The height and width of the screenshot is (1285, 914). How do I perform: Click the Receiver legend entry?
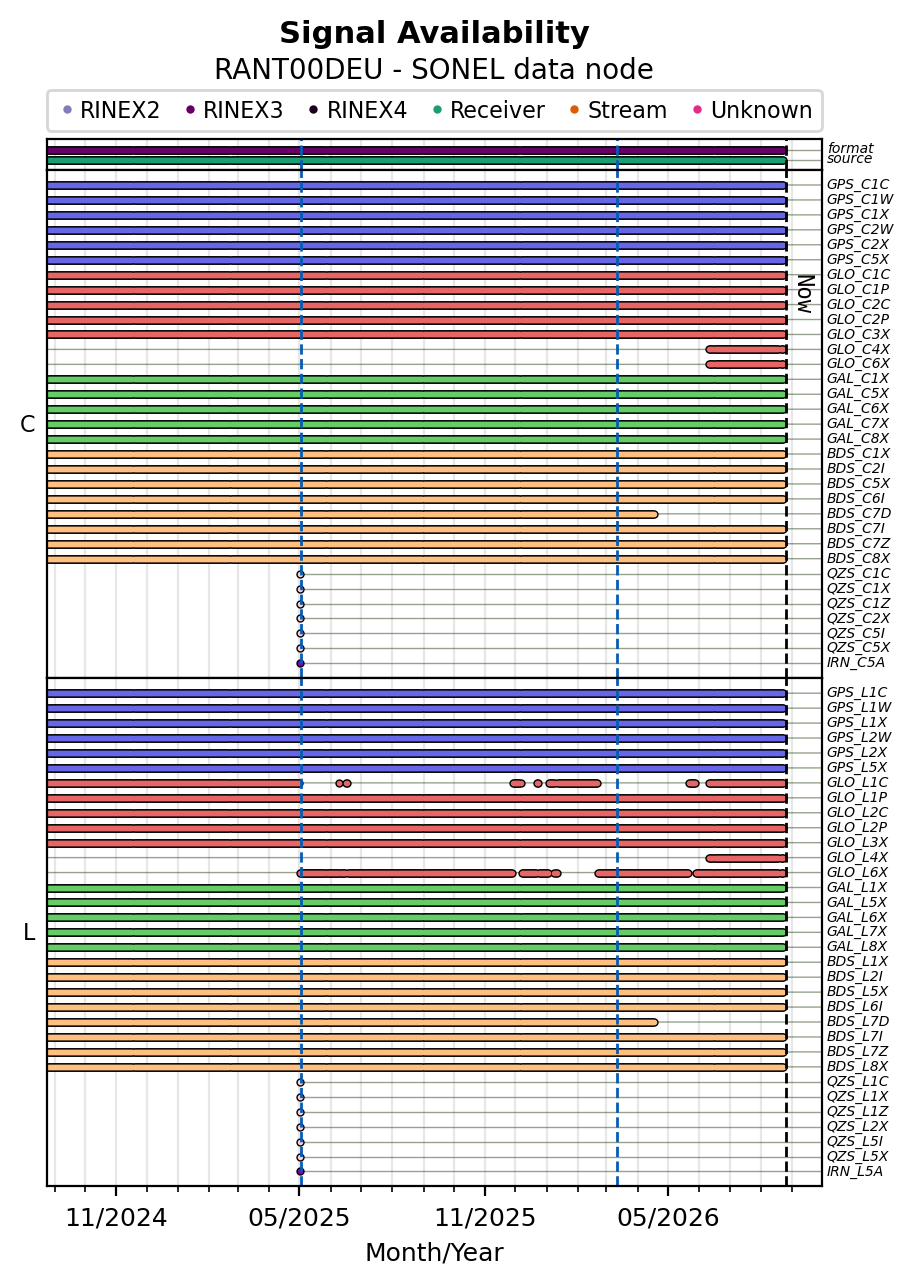(x=488, y=111)
